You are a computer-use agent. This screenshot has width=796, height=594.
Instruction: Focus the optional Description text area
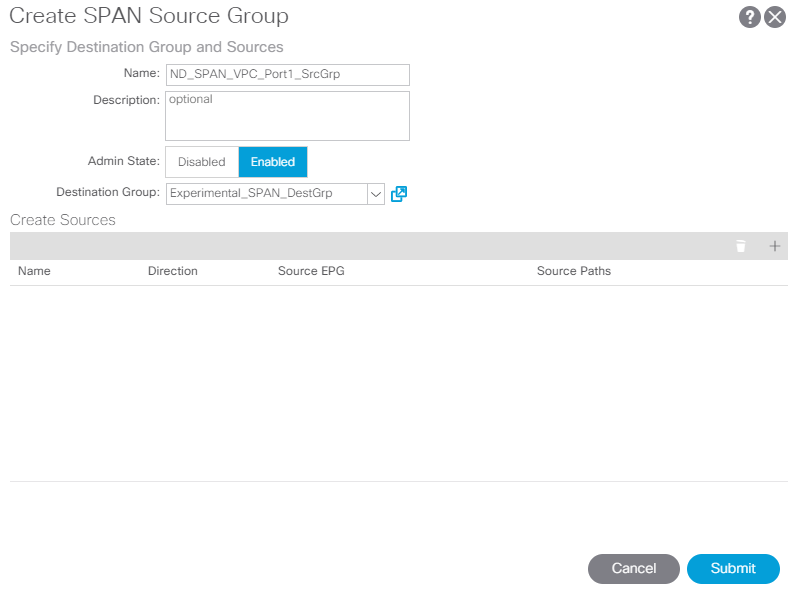(x=287, y=116)
